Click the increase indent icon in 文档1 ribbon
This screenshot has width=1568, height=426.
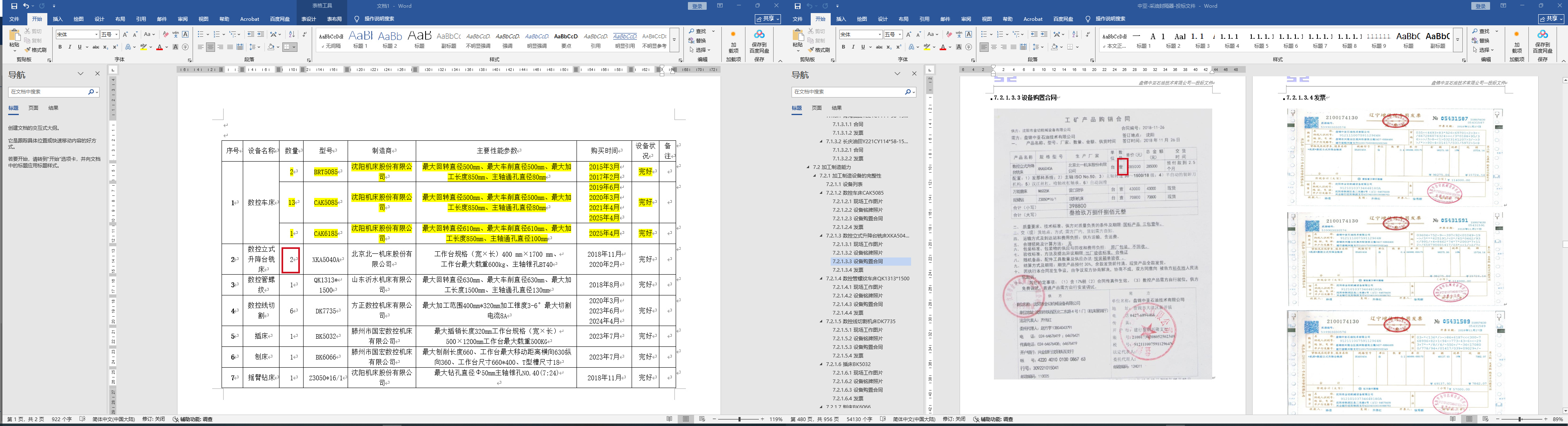tap(261, 35)
